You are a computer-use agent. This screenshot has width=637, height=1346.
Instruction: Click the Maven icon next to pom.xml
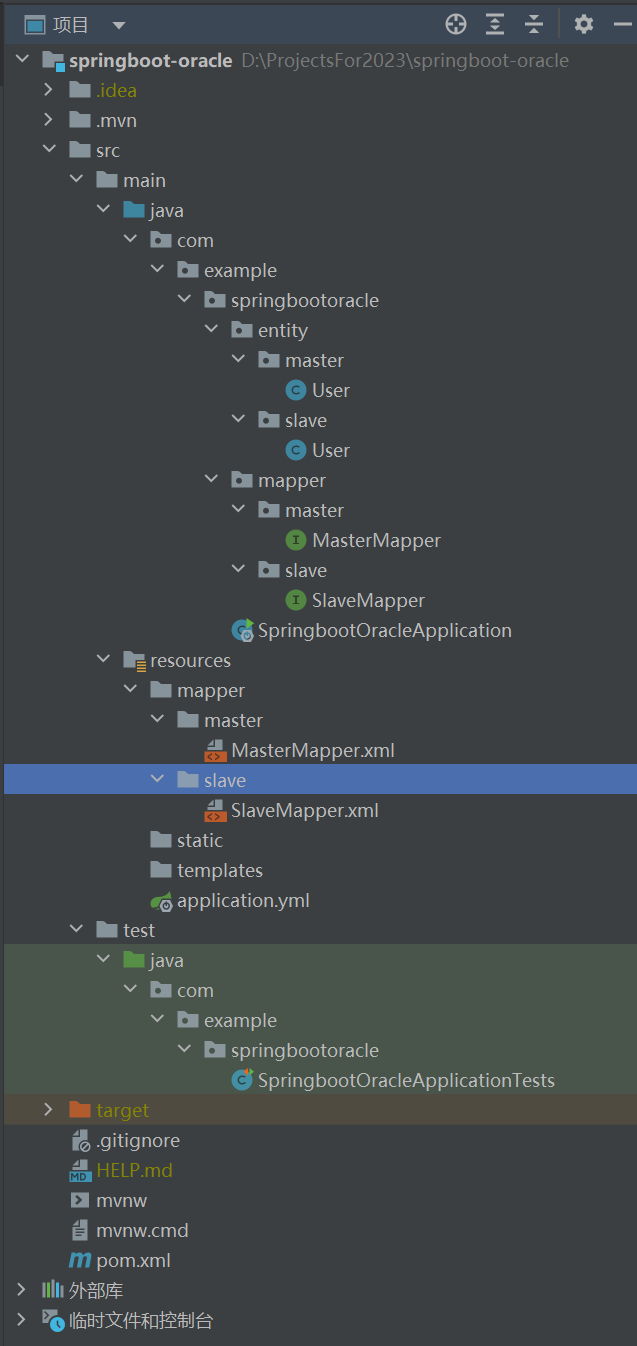point(79,1260)
